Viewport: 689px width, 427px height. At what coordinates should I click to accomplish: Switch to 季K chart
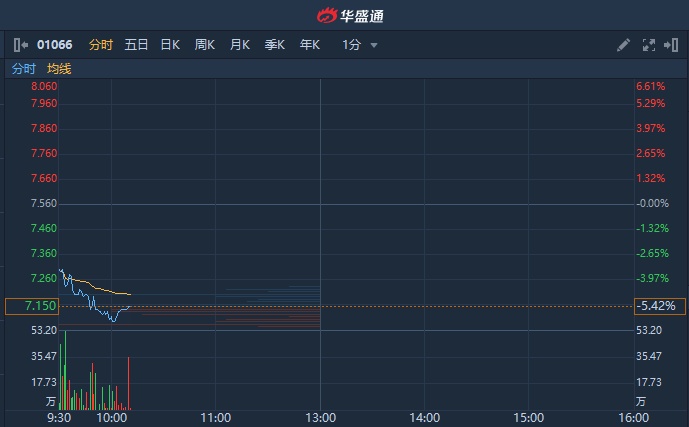pyautogui.click(x=275, y=45)
